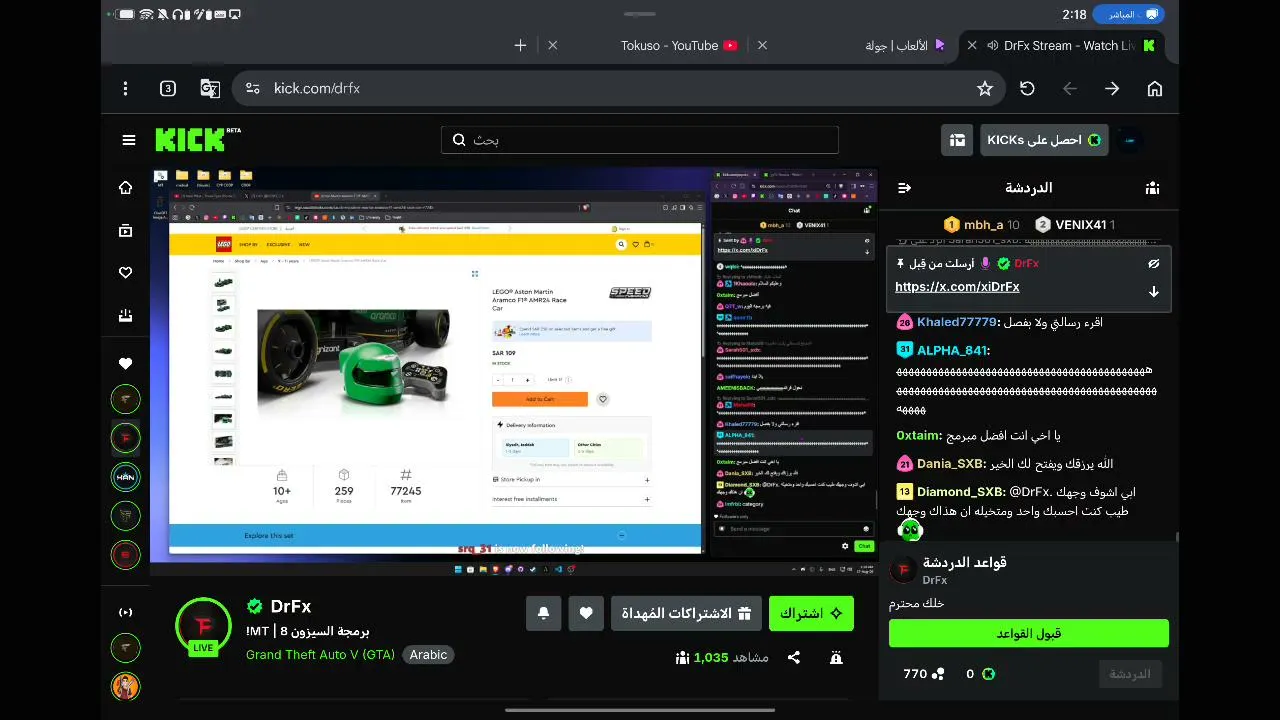Open Grand Theft Auto V (GTA) category
The width and height of the screenshot is (1280, 720).
320,655
